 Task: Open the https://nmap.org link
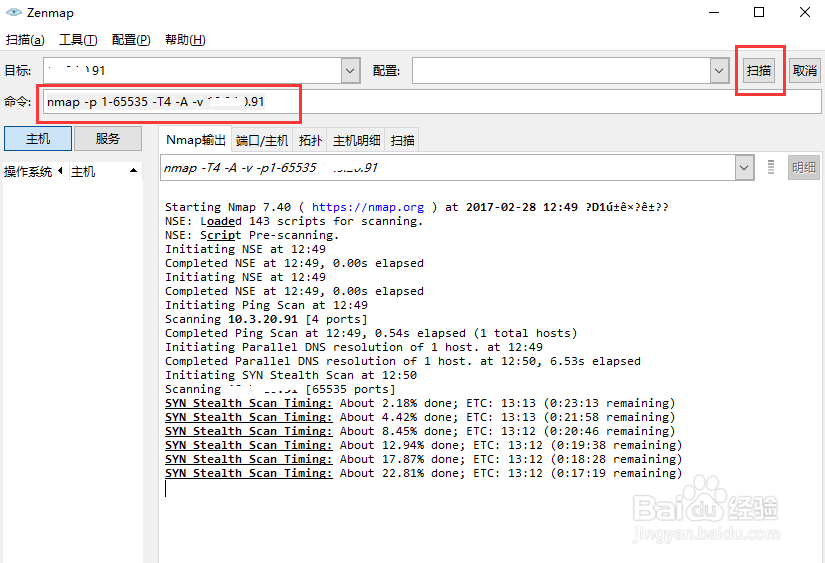[x=368, y=207]
